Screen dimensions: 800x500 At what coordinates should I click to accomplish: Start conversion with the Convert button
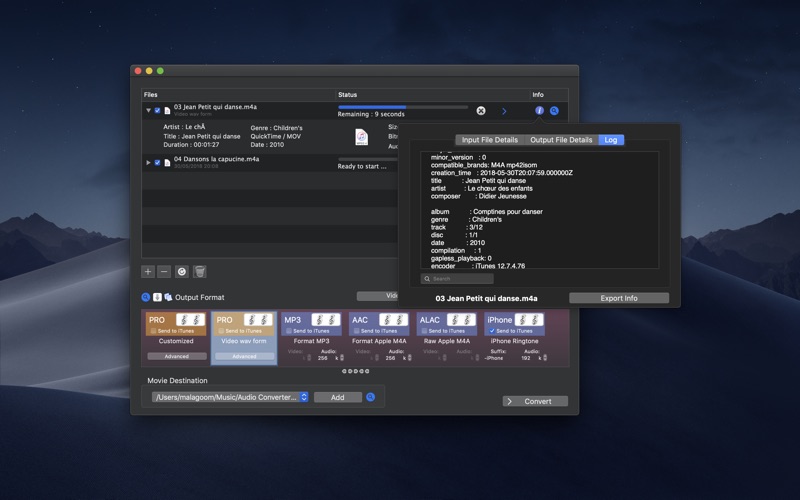535,401
